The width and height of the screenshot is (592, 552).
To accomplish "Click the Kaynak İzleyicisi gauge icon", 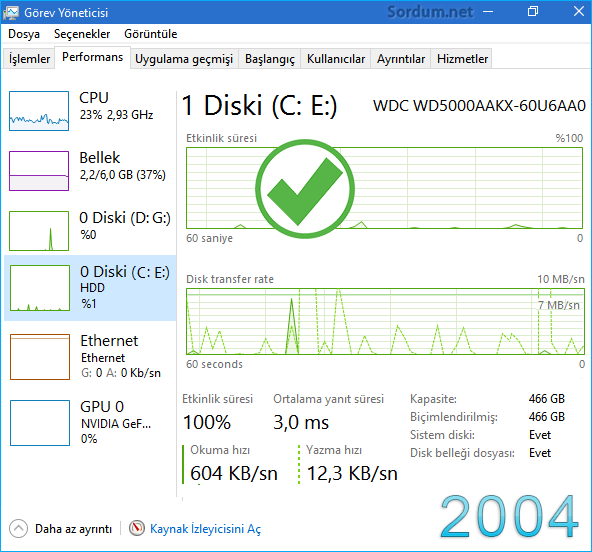I will (x=137, y=528).
